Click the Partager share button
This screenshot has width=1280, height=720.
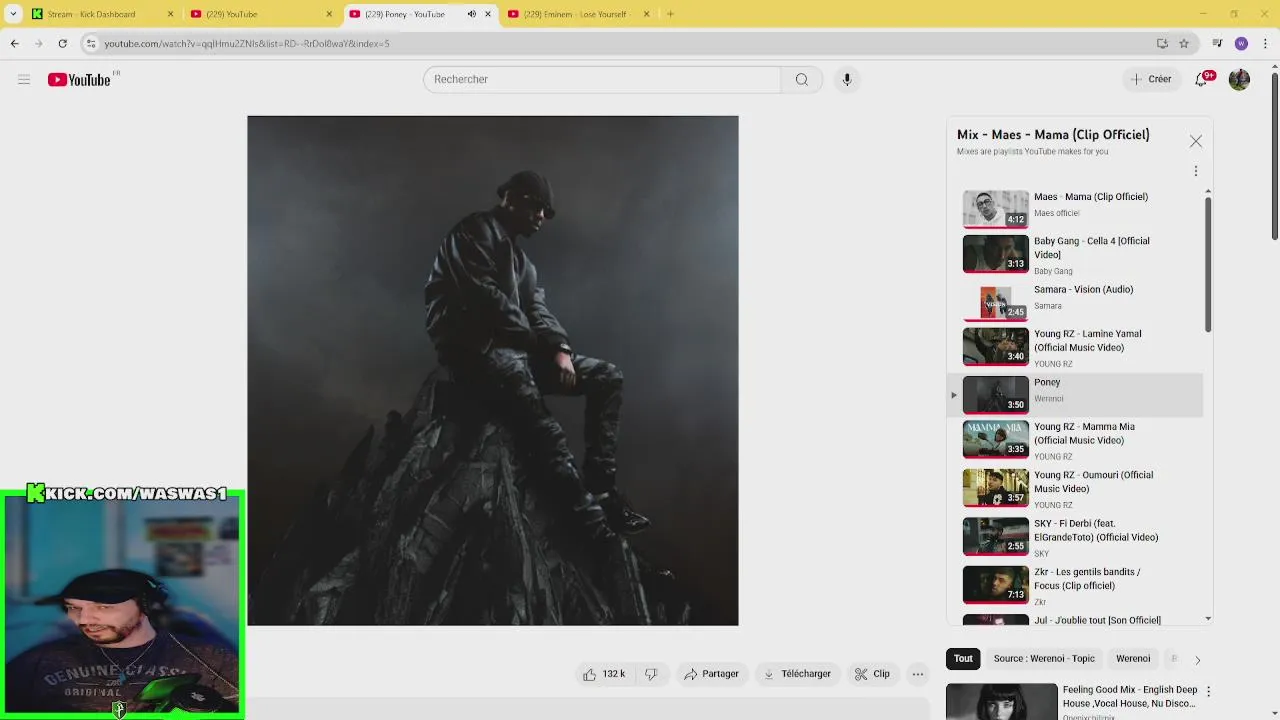pos(711,674)
